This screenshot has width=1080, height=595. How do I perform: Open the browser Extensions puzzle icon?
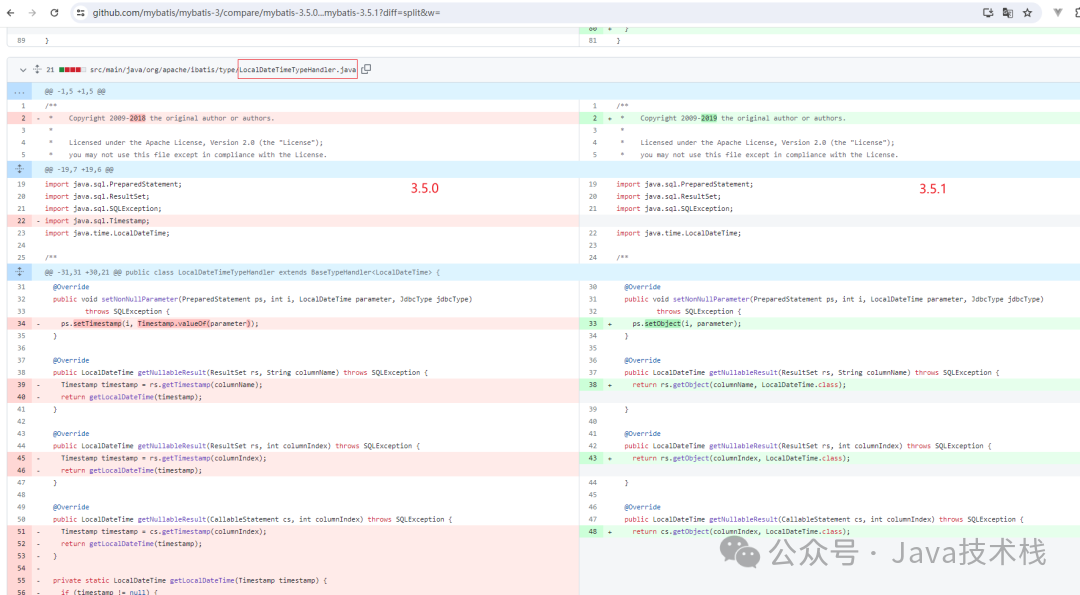[x=1077, y=13]
